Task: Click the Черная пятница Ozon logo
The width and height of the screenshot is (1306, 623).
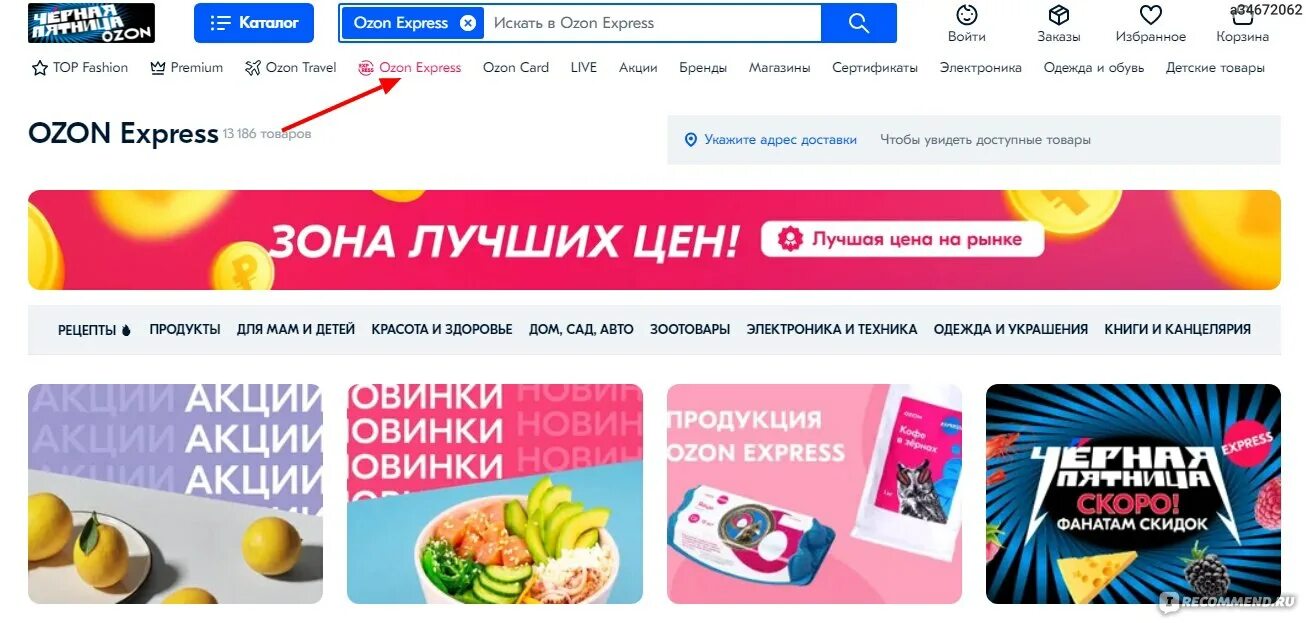Action: click(91, 23)
